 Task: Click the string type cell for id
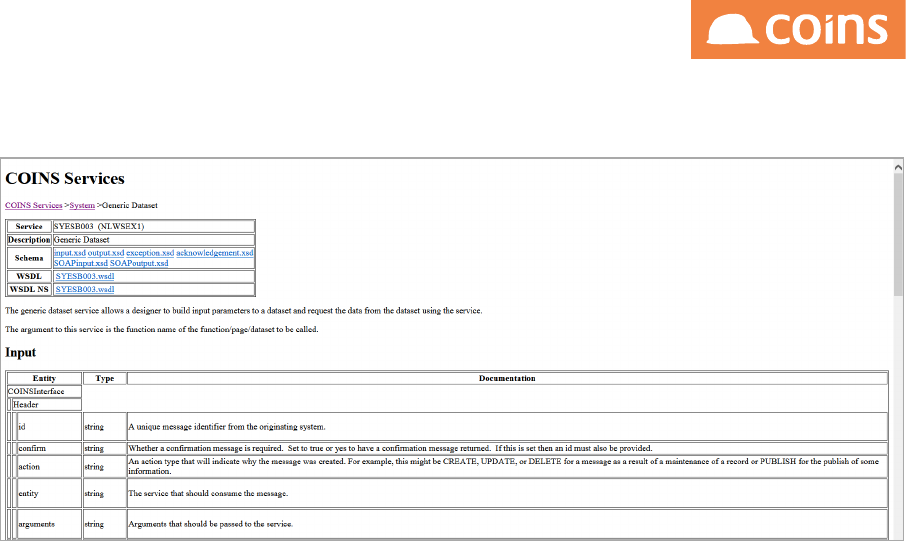105,427
